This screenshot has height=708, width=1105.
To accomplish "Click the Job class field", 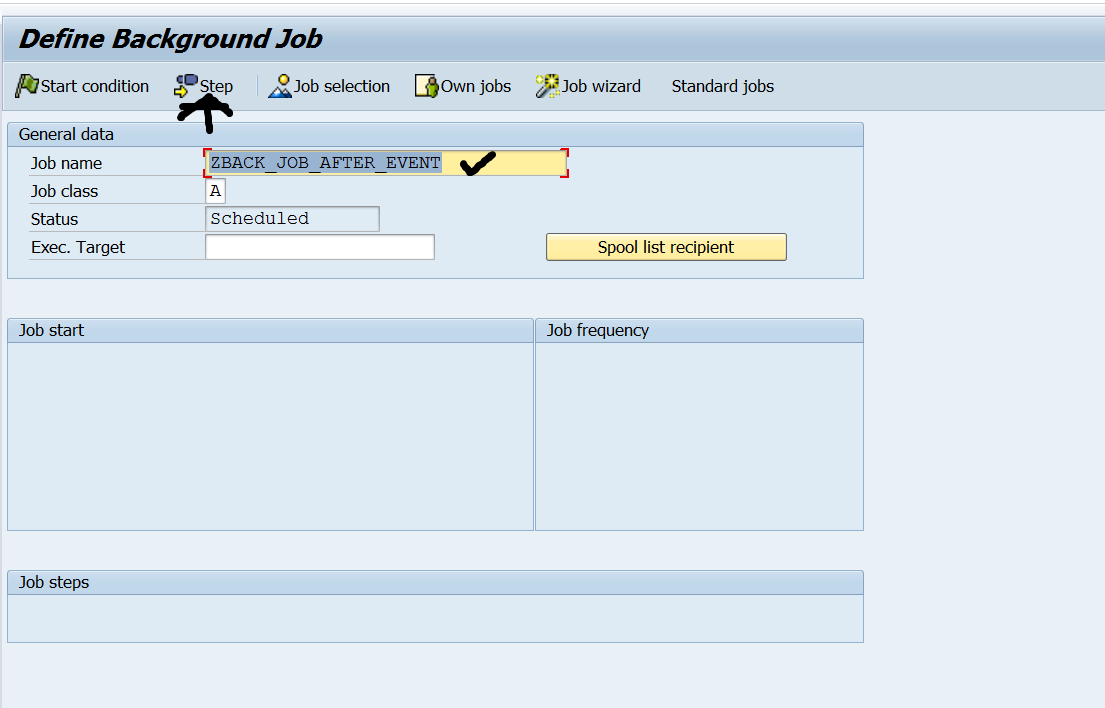I will coord(216,191).
